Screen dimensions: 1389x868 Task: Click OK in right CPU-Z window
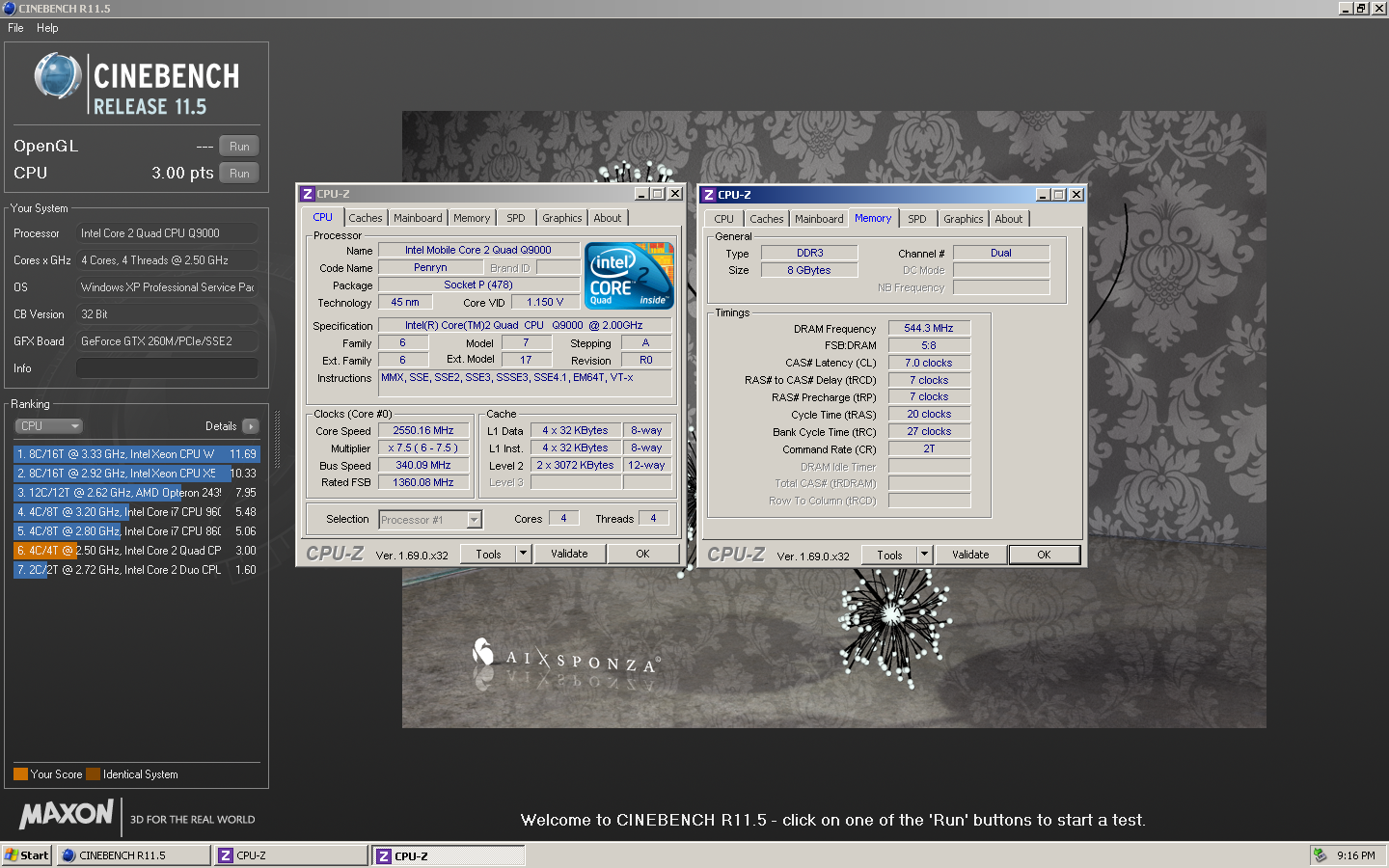1044,556
